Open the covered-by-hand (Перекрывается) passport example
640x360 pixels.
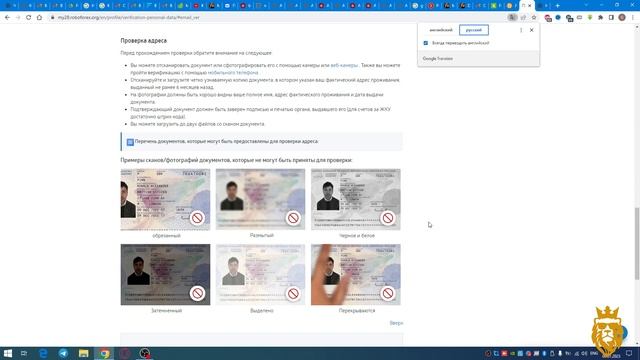click(x=356, y=275)
